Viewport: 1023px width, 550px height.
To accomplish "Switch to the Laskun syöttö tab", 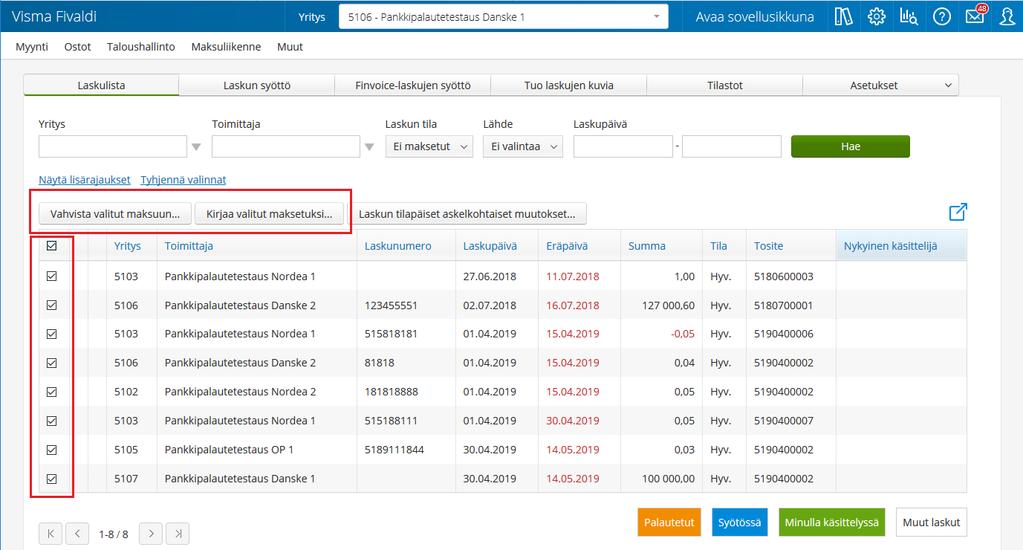I will [257, 85].
